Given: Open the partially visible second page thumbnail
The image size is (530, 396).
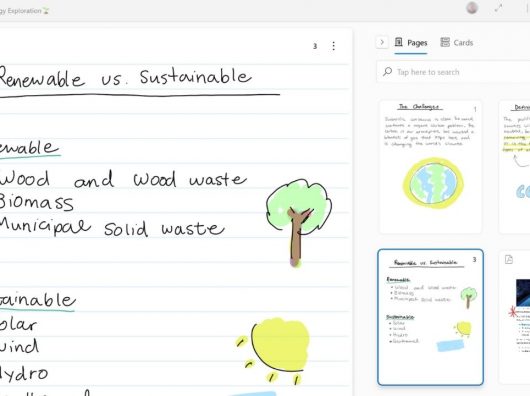Looking at the screenshot, I should point(514,167).
